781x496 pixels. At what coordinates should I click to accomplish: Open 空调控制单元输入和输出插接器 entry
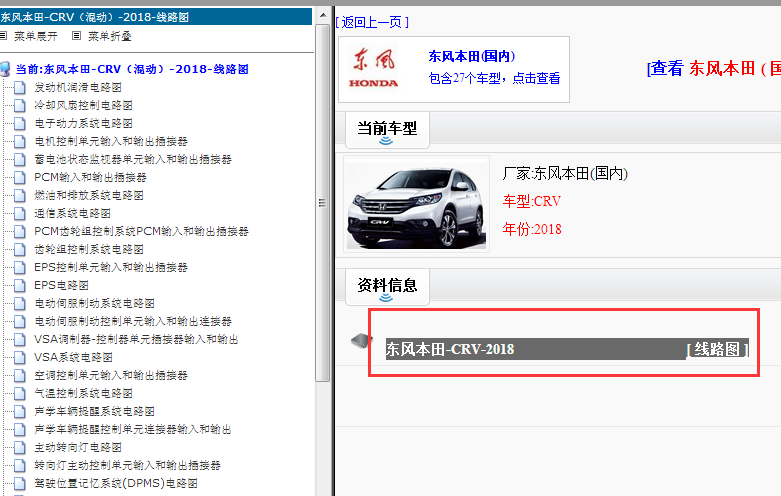(x=111, y=375)
